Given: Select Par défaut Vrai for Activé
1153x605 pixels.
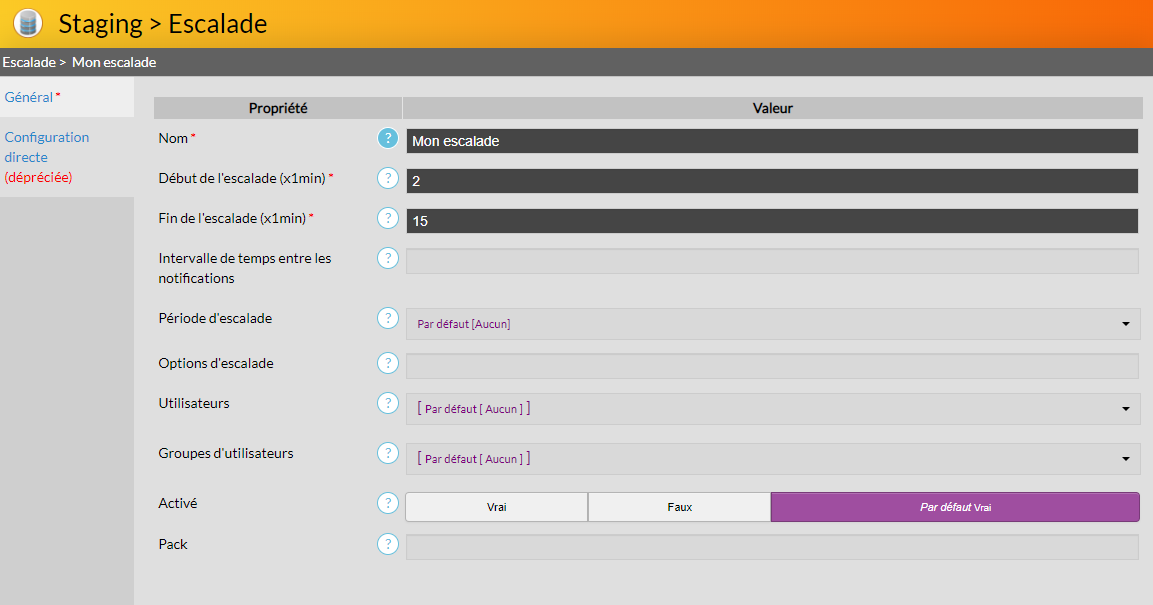Looking at the screenshot, I should pyautogui.click(x=954, y=507).
